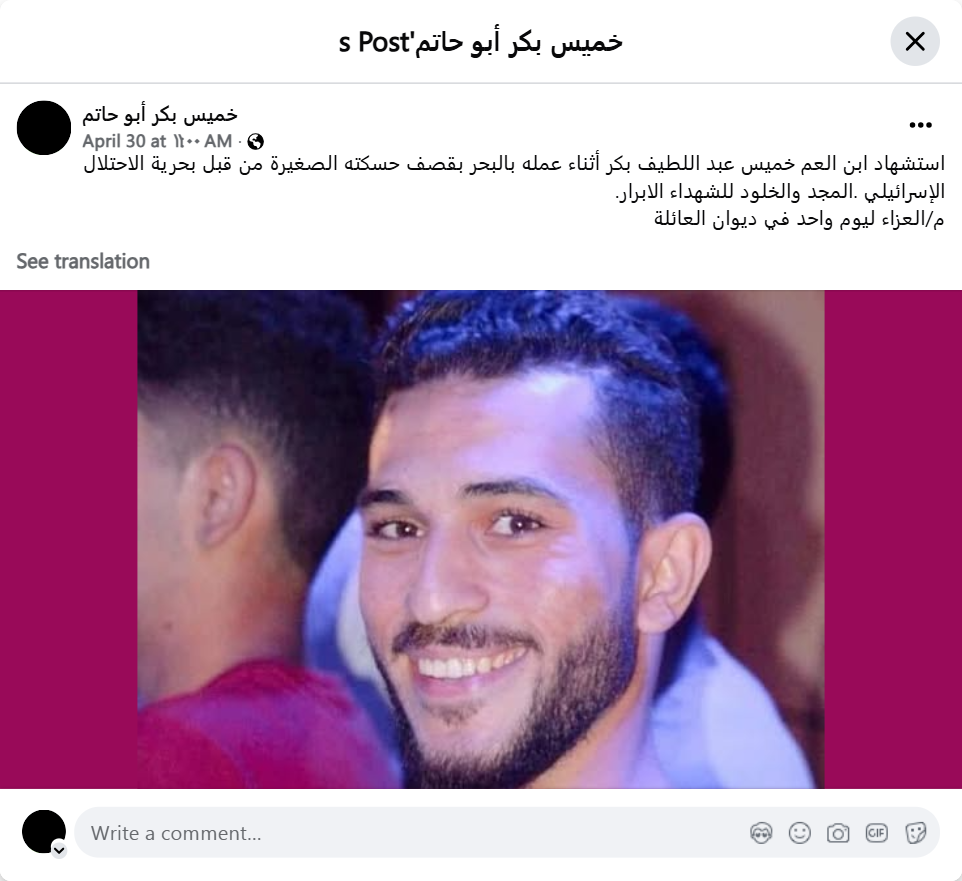The image size is (962, 881).
Task: Click your avatar beside the comment box
Action: [x=44, y=831]
